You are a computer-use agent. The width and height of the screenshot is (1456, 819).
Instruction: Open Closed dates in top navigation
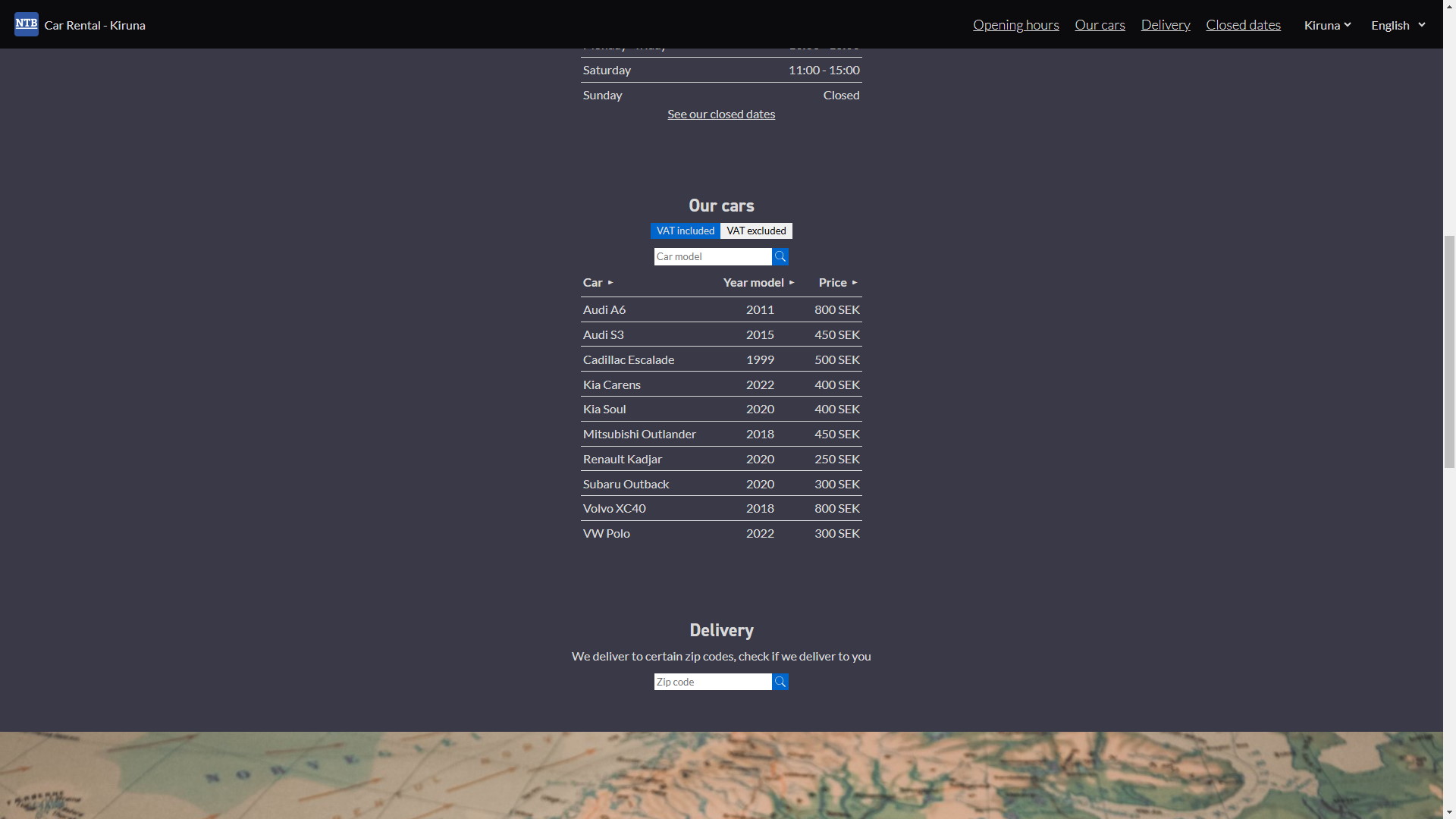pos(1243,25)
